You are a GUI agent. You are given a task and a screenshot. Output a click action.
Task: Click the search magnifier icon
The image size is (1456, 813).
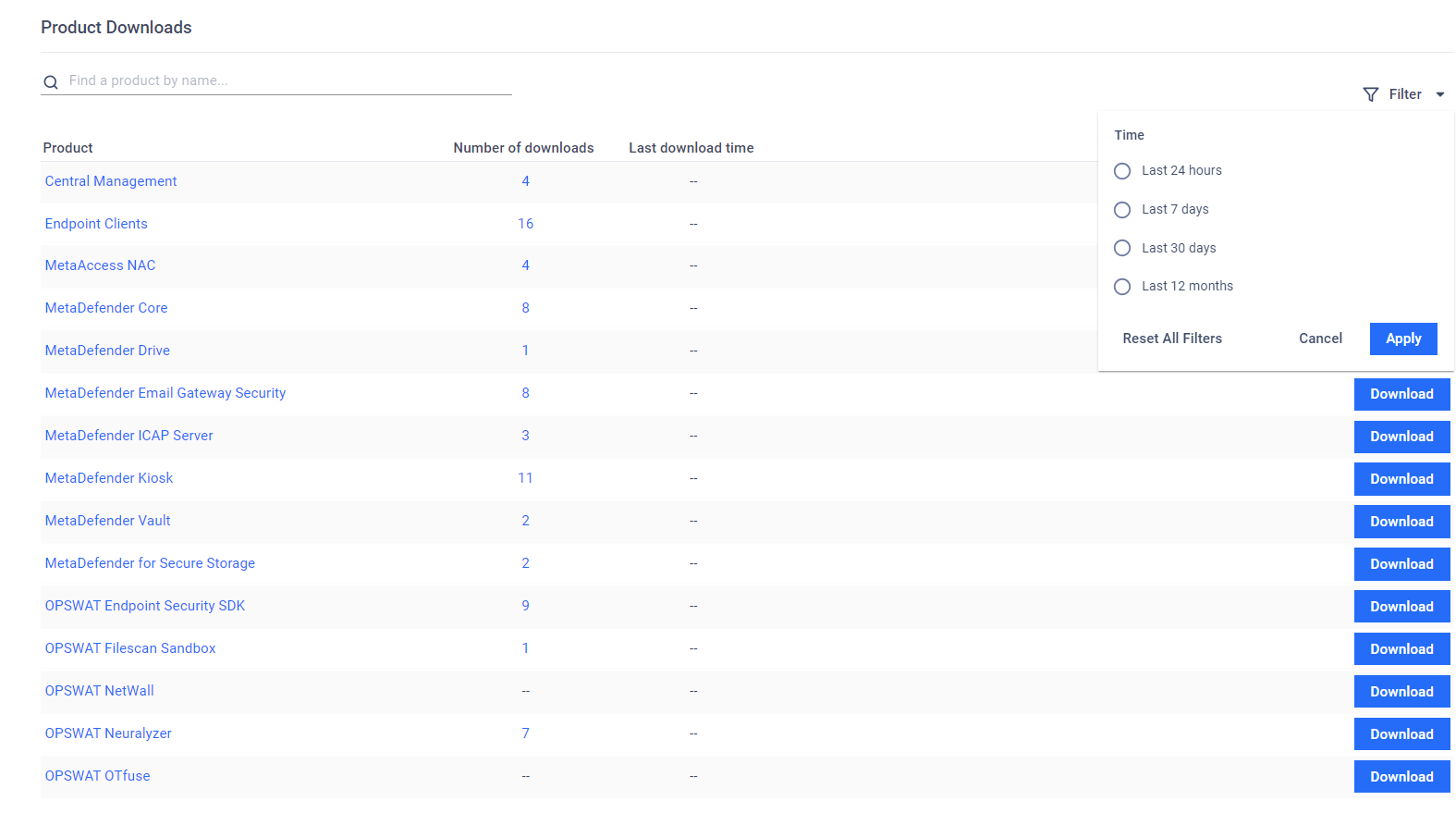pos(51,82)
